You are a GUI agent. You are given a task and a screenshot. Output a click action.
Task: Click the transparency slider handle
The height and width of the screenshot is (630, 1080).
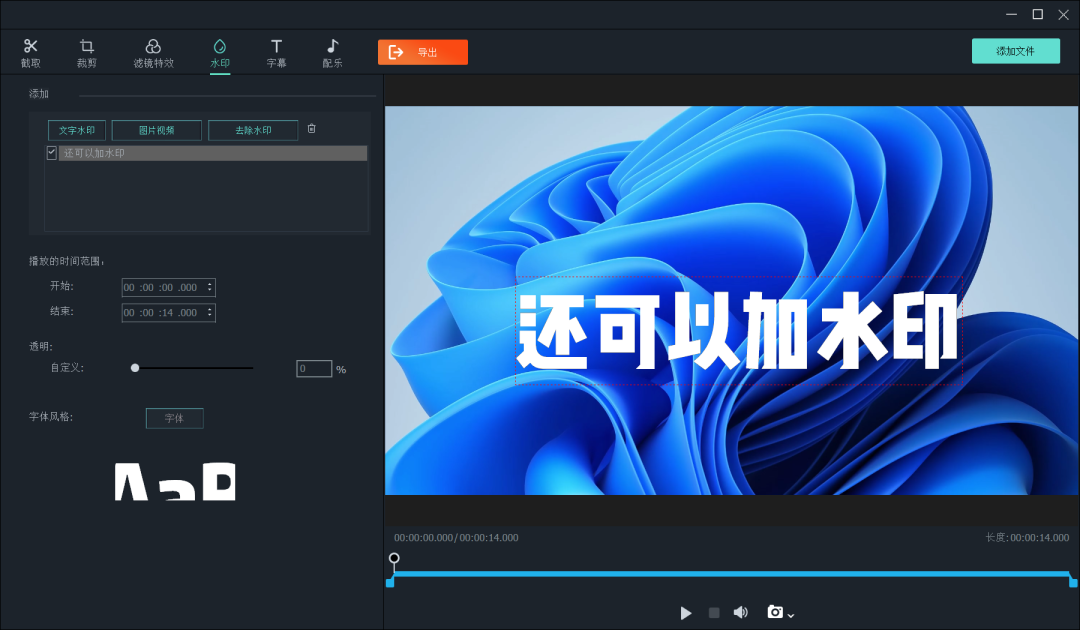coord(135,368)
